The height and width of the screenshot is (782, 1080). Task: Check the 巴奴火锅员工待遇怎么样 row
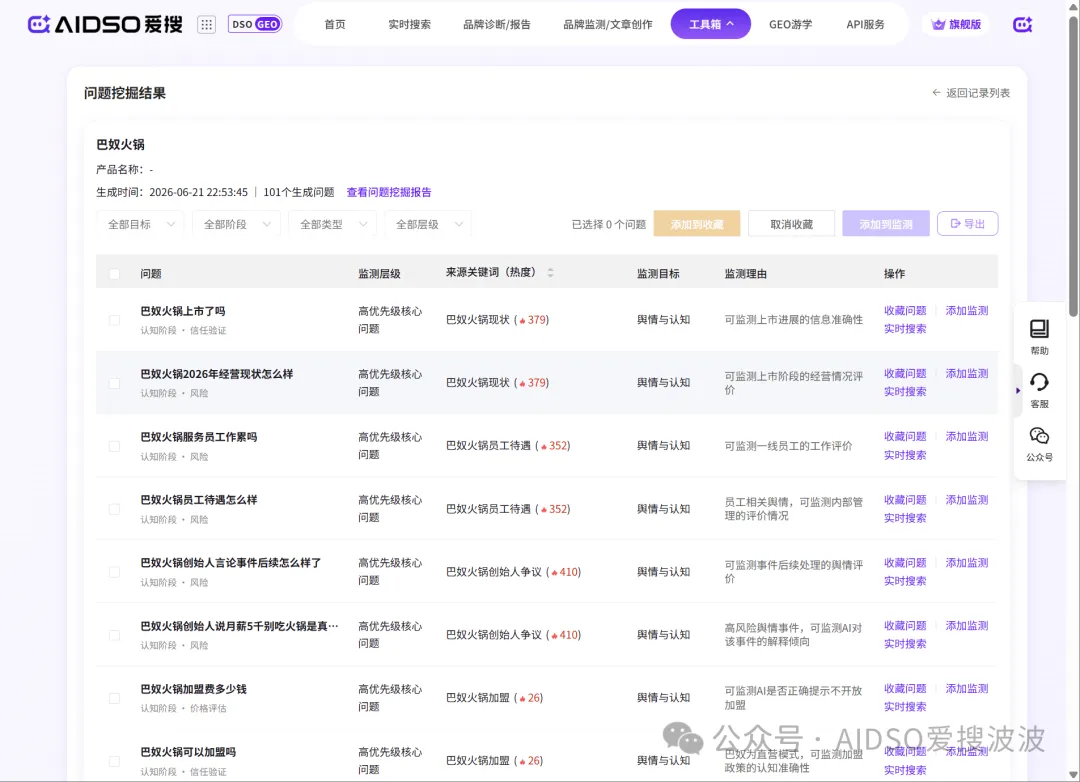114,509
